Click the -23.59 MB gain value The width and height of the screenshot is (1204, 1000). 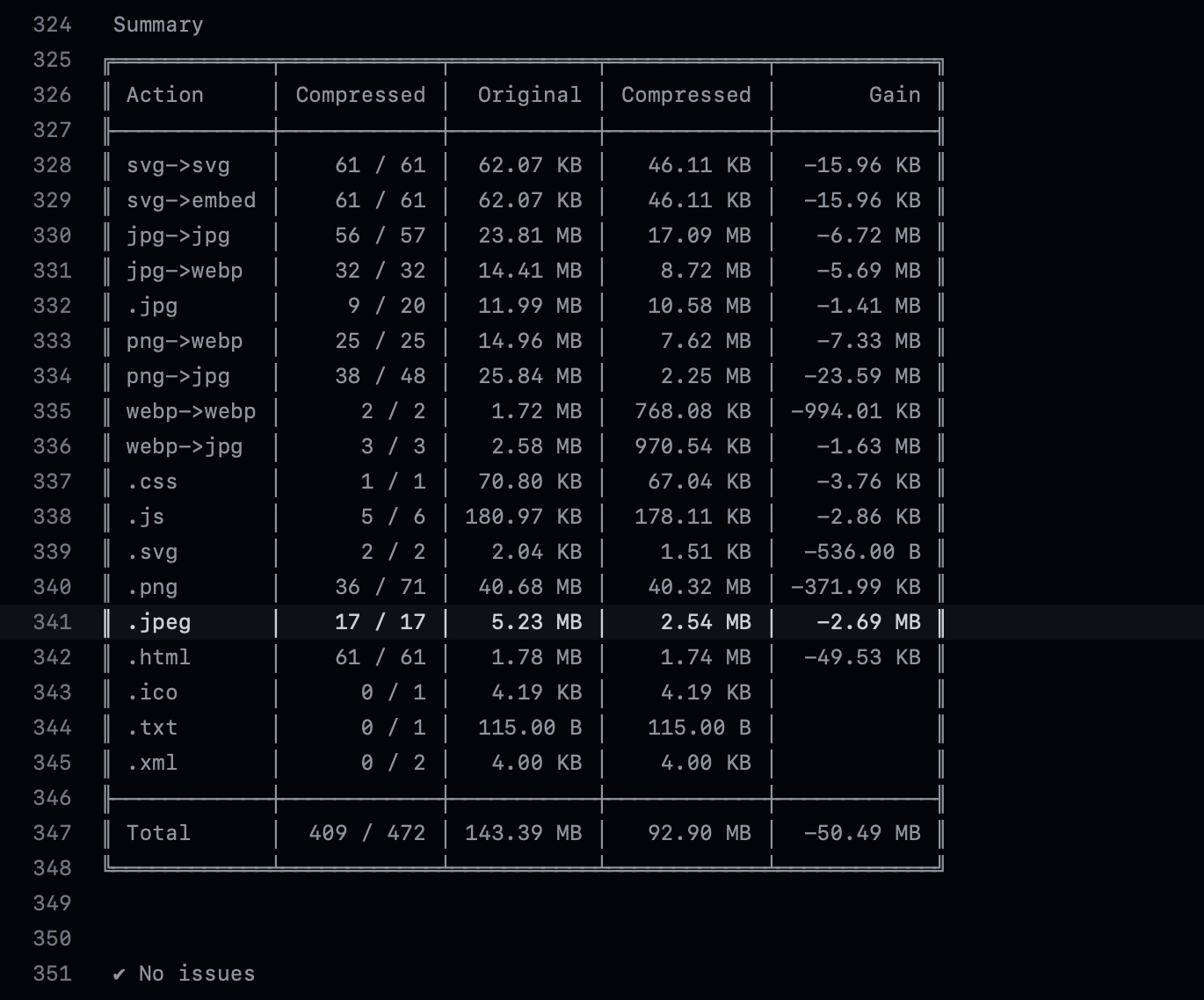pyautogui.click(x=862, y=376)
